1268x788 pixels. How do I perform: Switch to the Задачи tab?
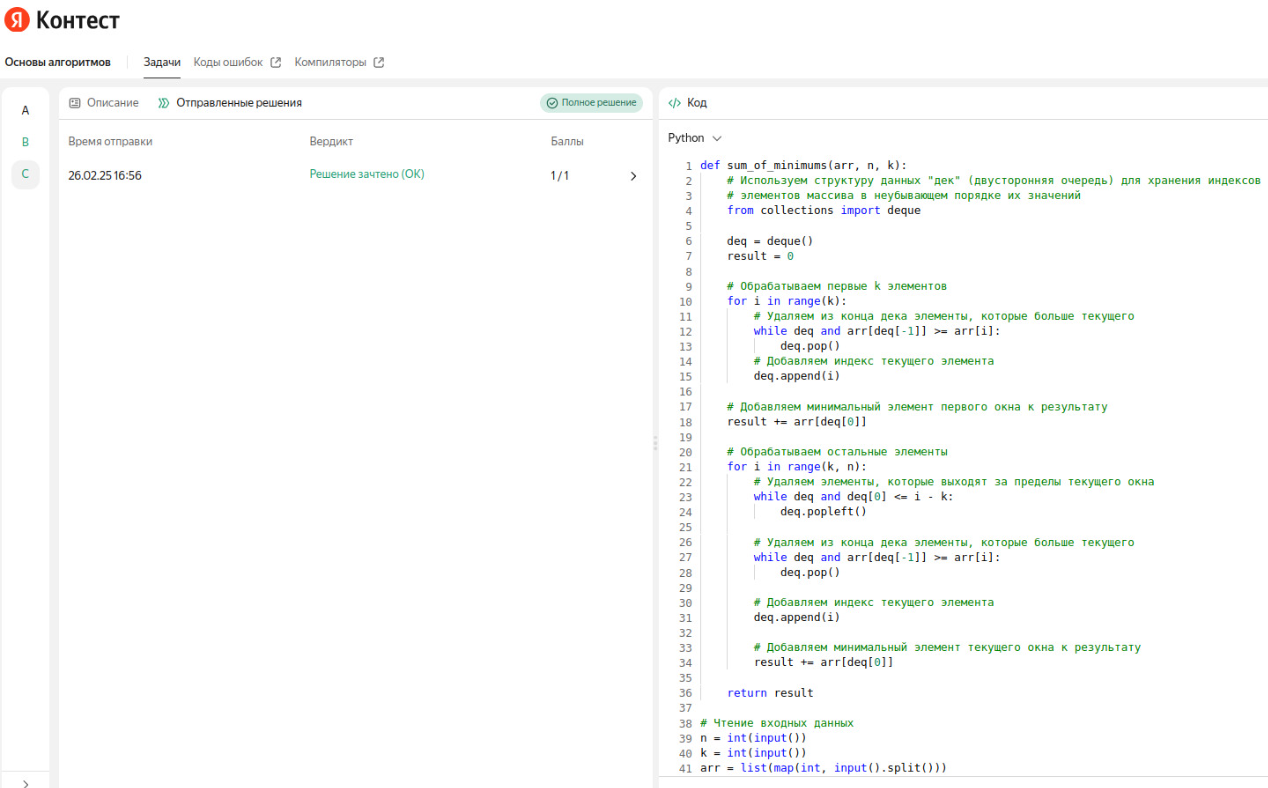(x=162, y=62)
